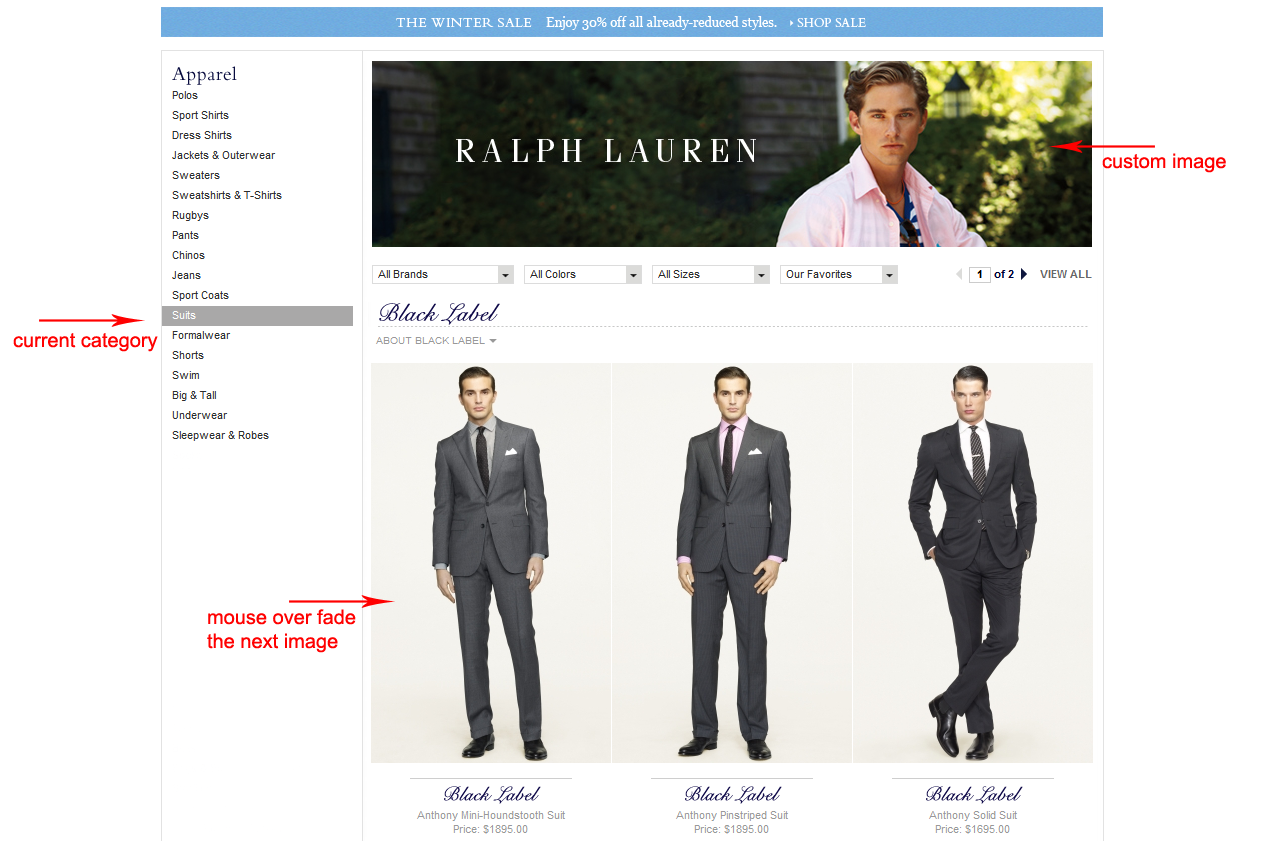This screenshot has height=841, width=1263.
Task: Open the Shorts category
Action: (188, 355)
